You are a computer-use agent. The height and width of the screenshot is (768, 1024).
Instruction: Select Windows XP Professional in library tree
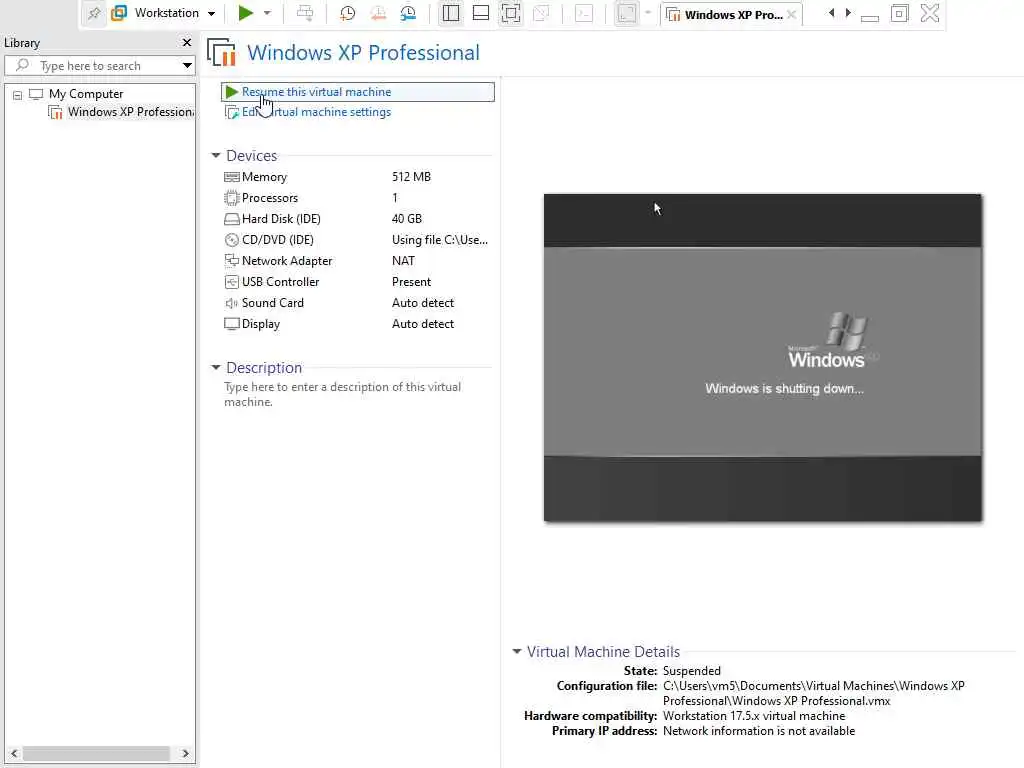(121, 112)
